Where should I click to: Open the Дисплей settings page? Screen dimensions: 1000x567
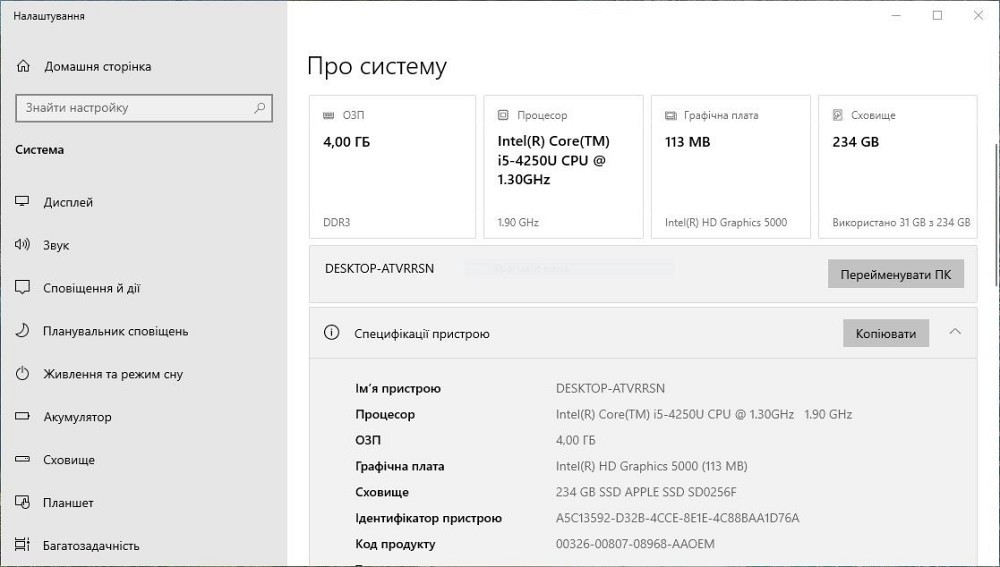point(68,202)
